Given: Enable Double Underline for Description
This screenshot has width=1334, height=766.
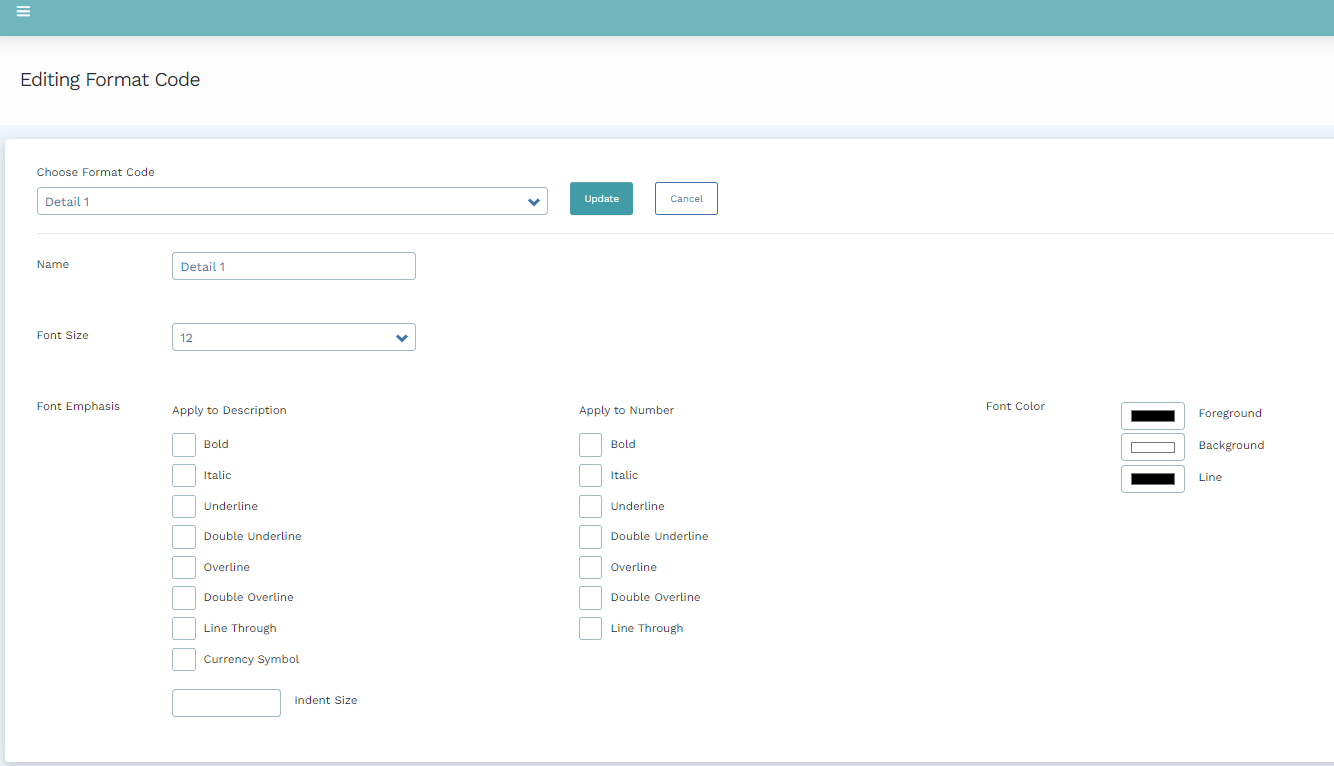Looking at the screenshot, I should 184,536.
